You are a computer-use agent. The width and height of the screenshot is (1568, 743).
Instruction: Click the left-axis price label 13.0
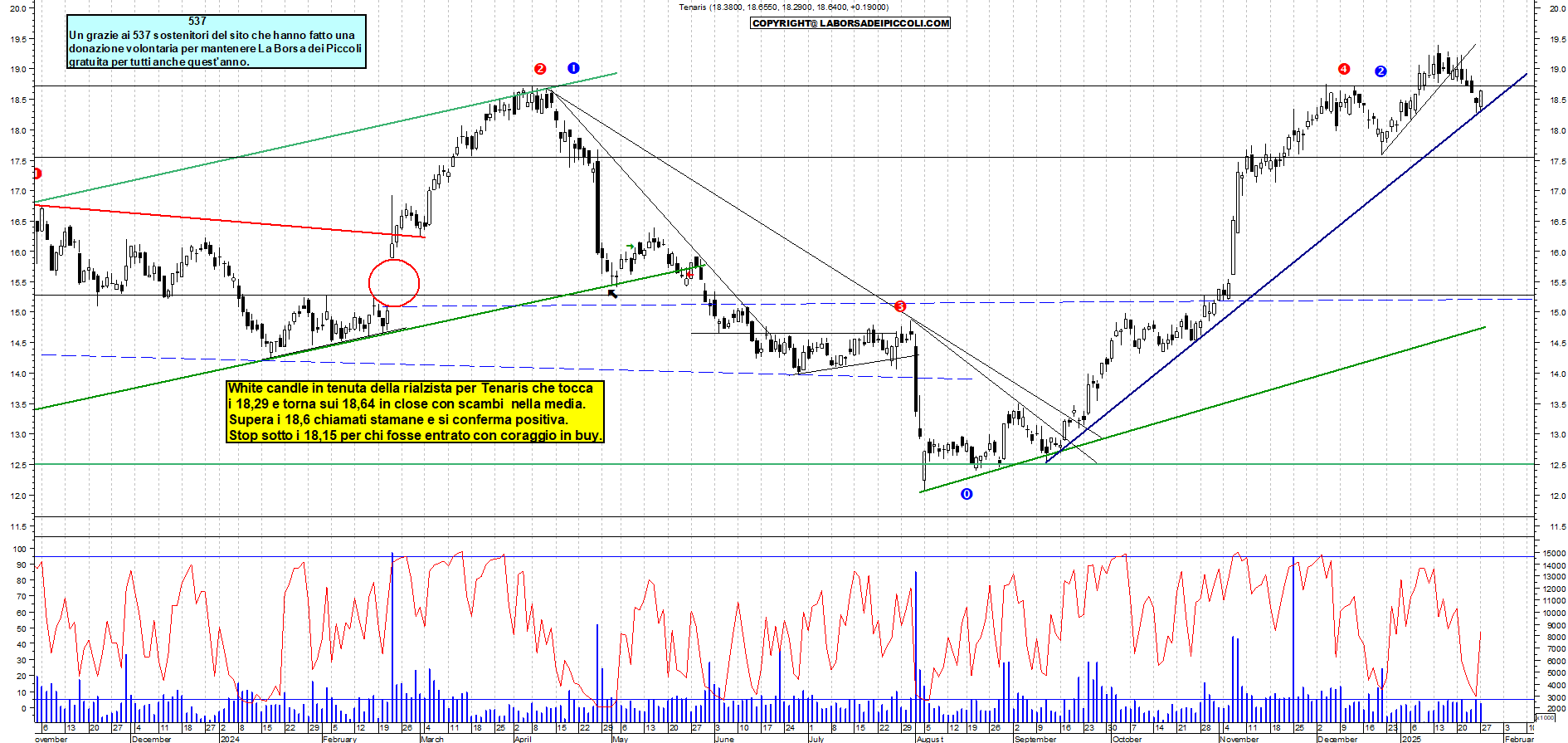pos(18,435)
